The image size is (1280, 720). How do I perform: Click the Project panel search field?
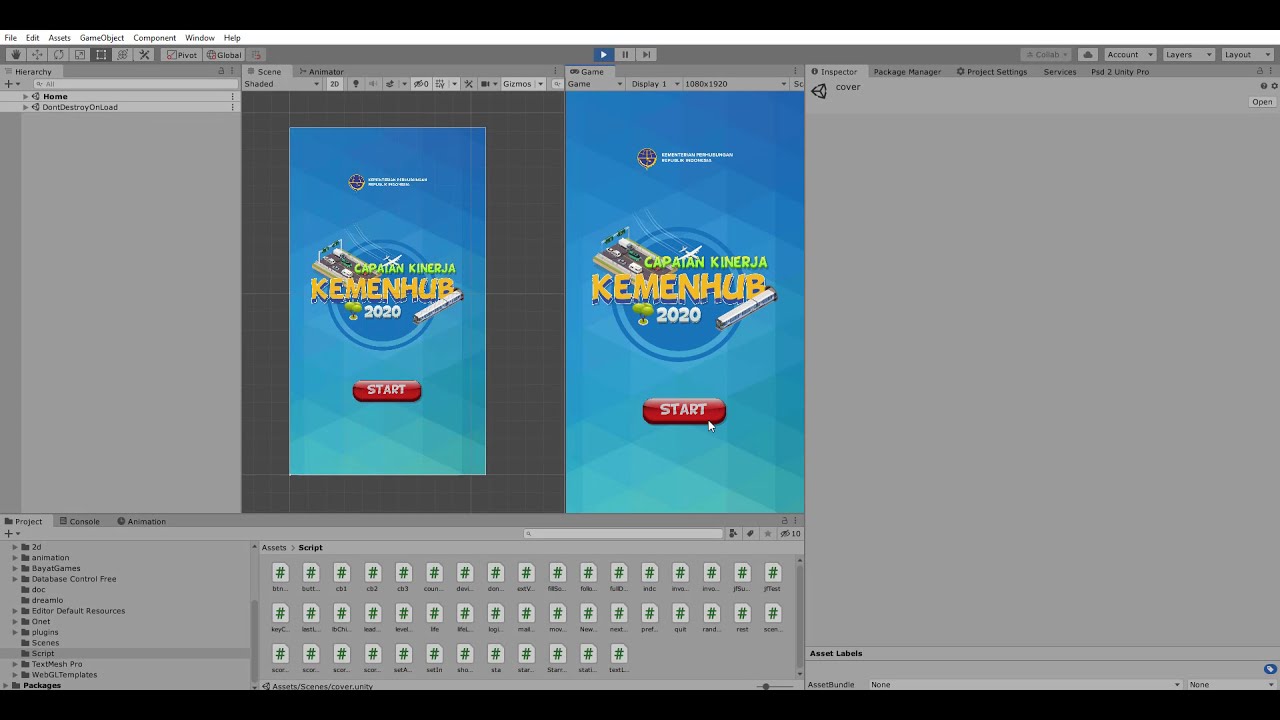pyautogui.click(x=623, y=534)
